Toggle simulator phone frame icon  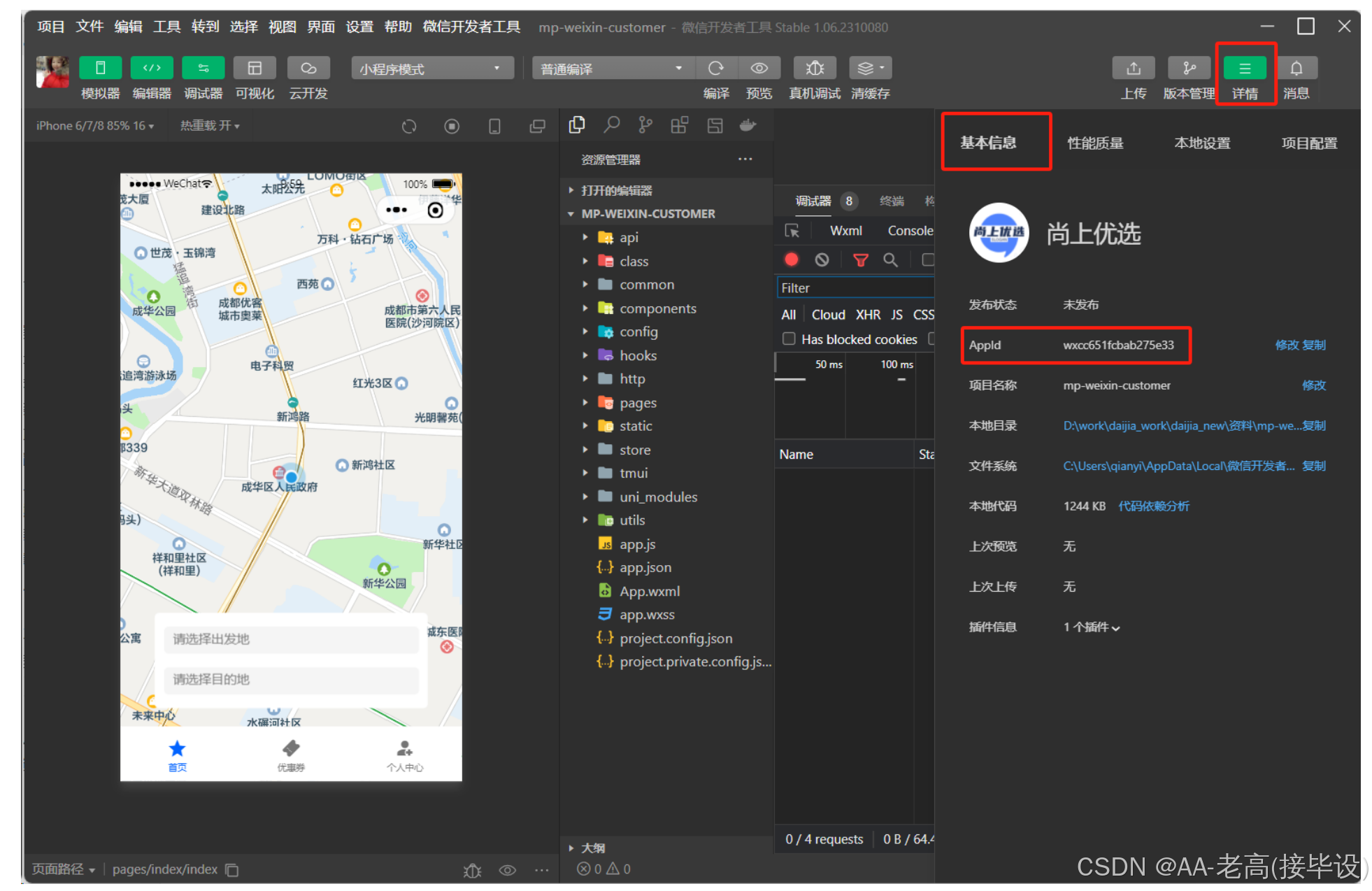coord(494,126)
